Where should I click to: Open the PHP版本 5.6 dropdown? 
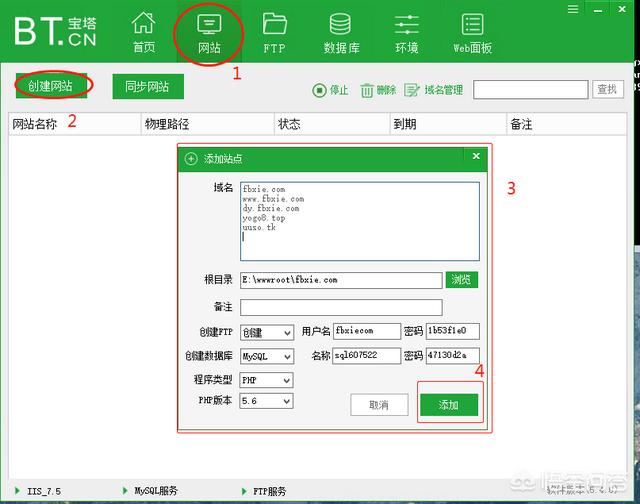(x=267, y=400)
